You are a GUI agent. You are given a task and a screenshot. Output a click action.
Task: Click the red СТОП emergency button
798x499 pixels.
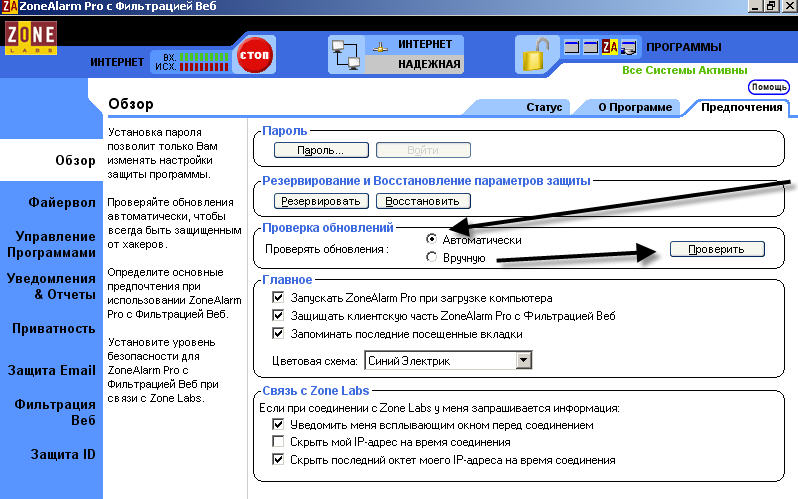click(x=254, y=55)
